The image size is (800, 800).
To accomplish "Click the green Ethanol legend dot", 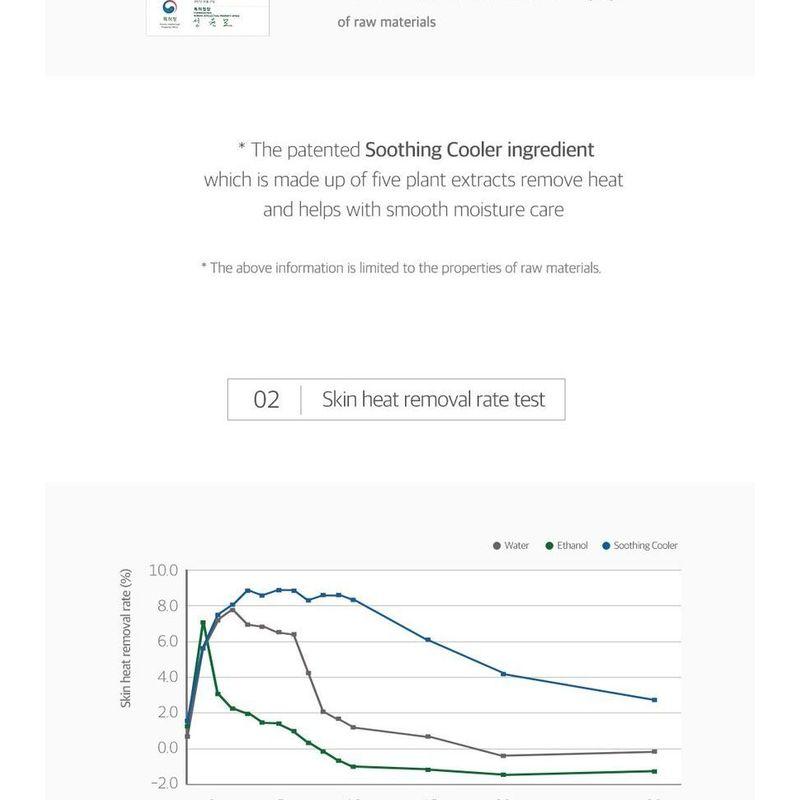I will [549, 546].
